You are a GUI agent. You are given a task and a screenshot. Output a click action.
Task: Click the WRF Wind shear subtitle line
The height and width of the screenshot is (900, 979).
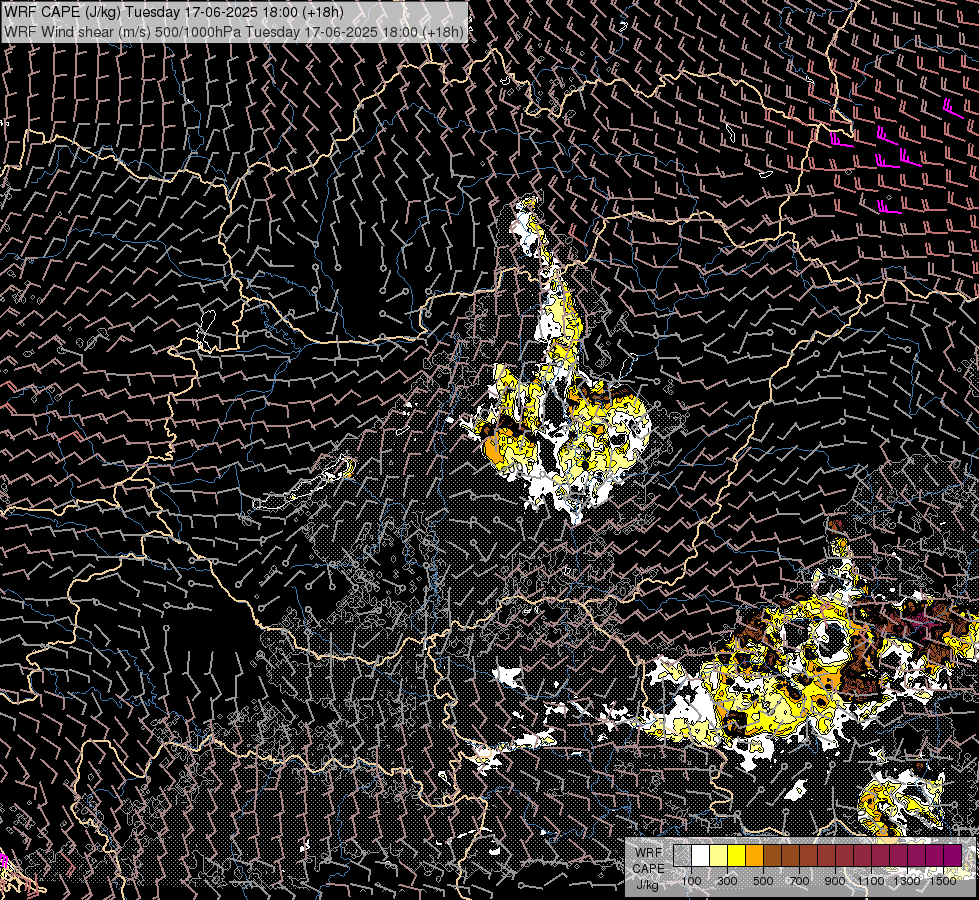pyautogui.click(x=234, y=31)
